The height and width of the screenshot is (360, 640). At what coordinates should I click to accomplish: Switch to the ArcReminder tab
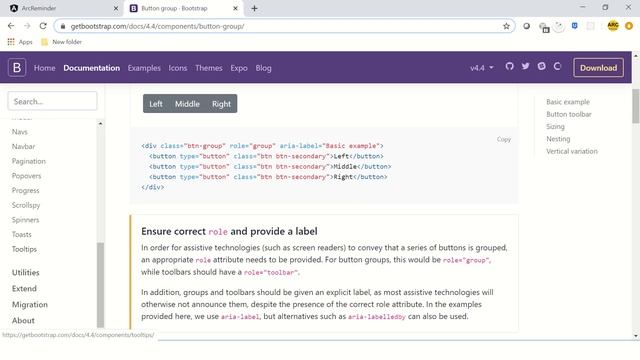click(61, 8)
